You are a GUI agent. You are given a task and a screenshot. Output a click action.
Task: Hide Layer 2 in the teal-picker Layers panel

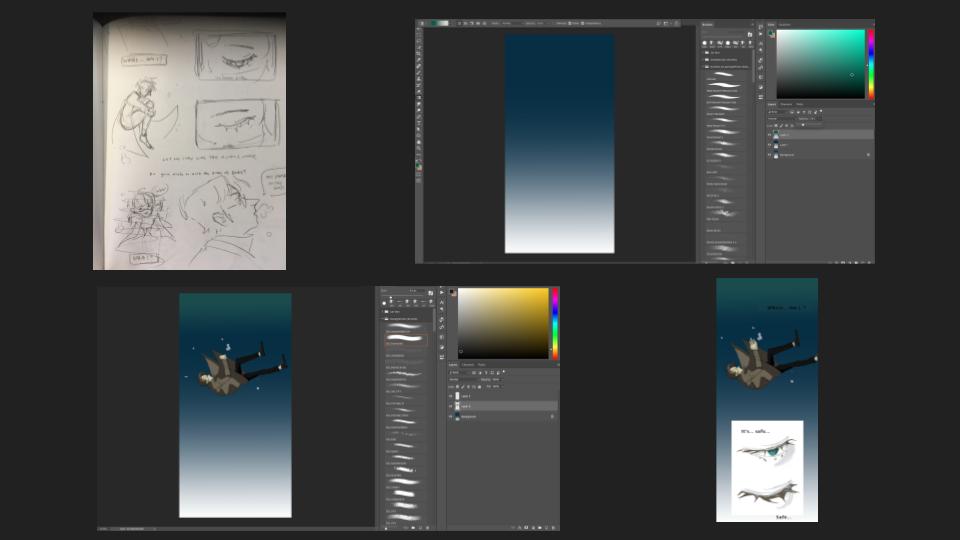click(769, 134)
